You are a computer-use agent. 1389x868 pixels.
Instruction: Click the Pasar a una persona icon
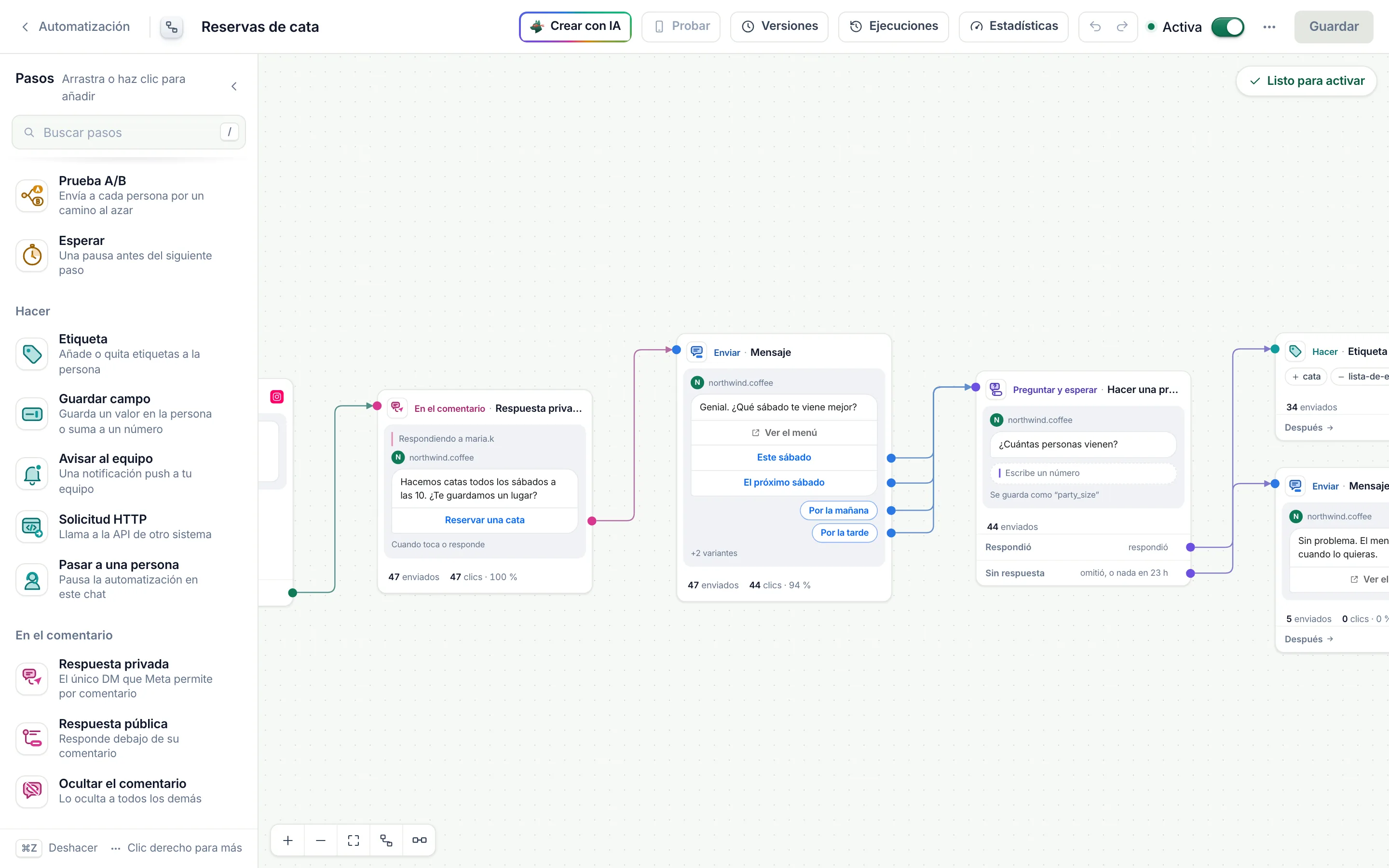[x=32, y=580]
